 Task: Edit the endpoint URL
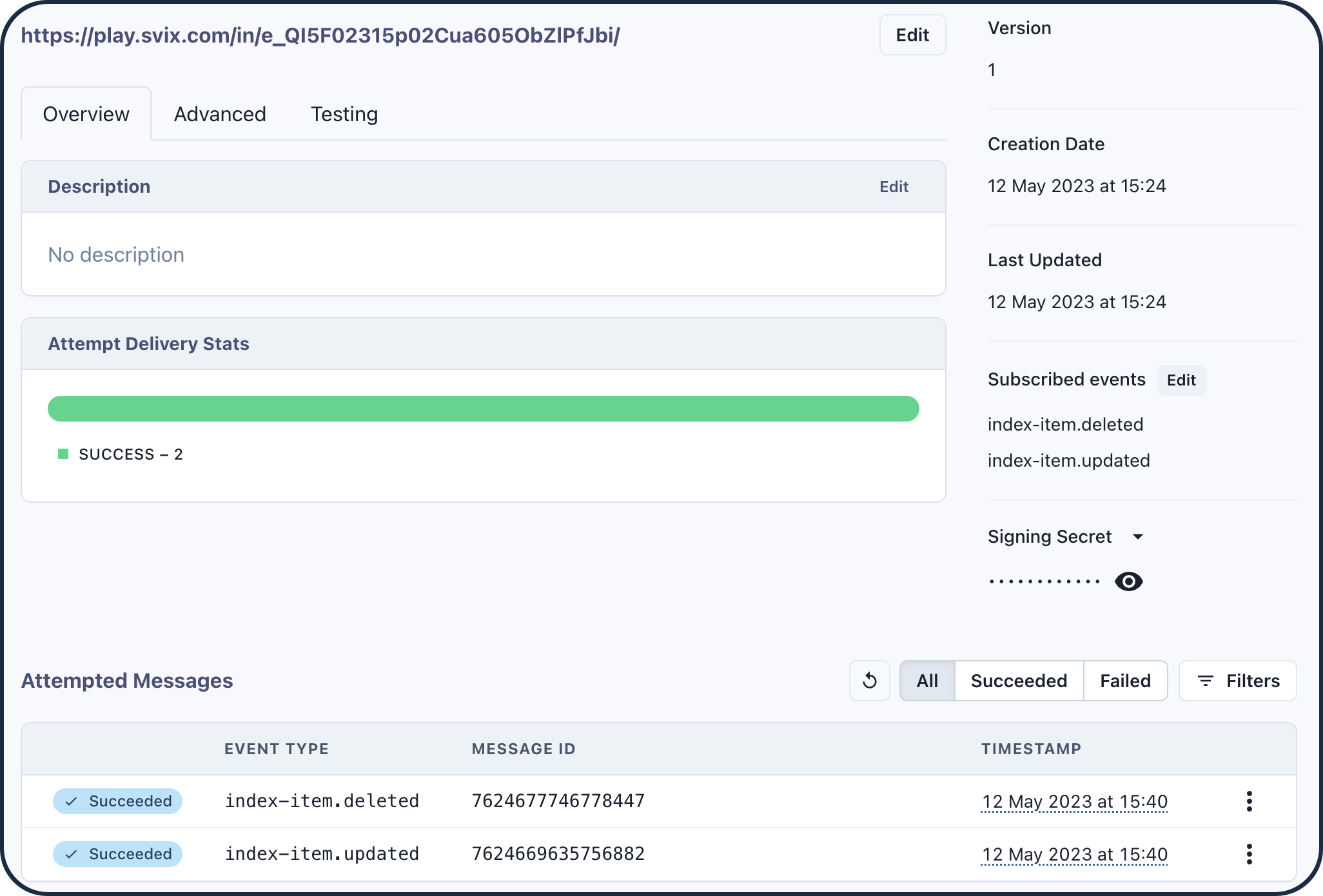[912, 35]
